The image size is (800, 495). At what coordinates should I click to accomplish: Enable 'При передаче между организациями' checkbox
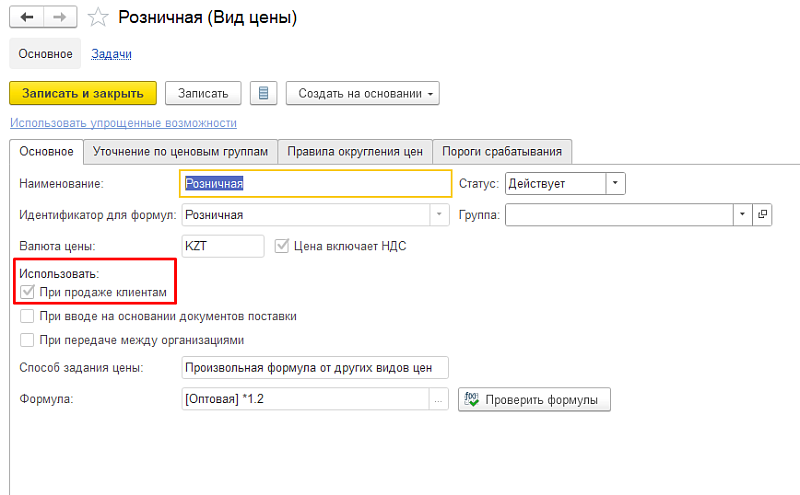[28, 339]
